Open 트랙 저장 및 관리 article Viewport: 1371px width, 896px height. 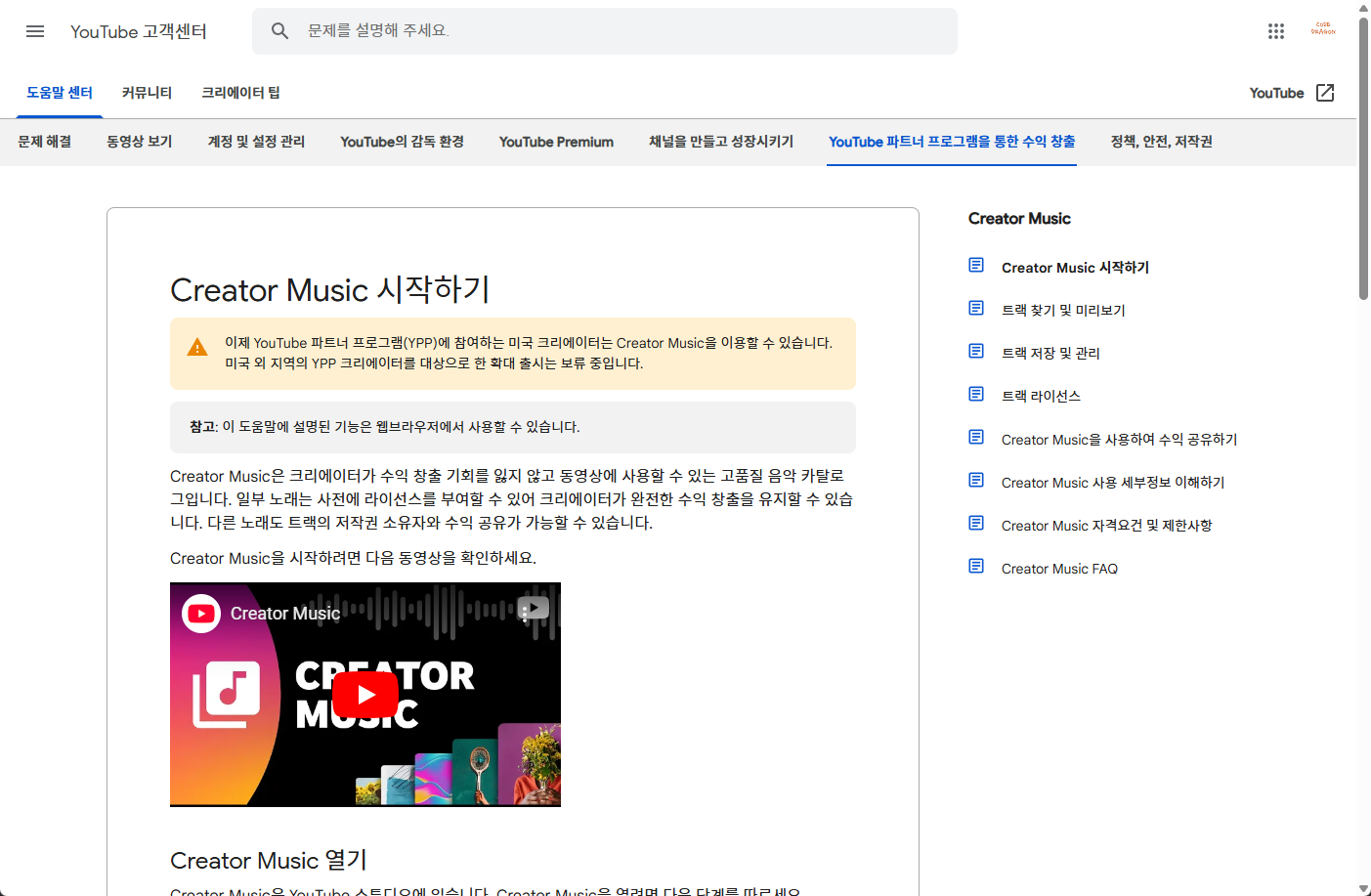pyautogui.click(x=1050, y=354)
